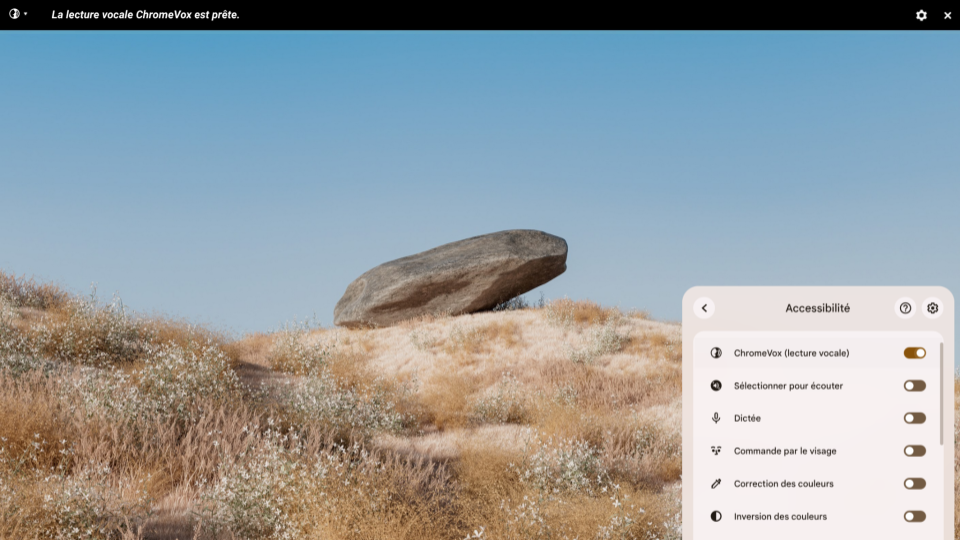
Task: Click Commande par le visage label
Action: (785, 451)
